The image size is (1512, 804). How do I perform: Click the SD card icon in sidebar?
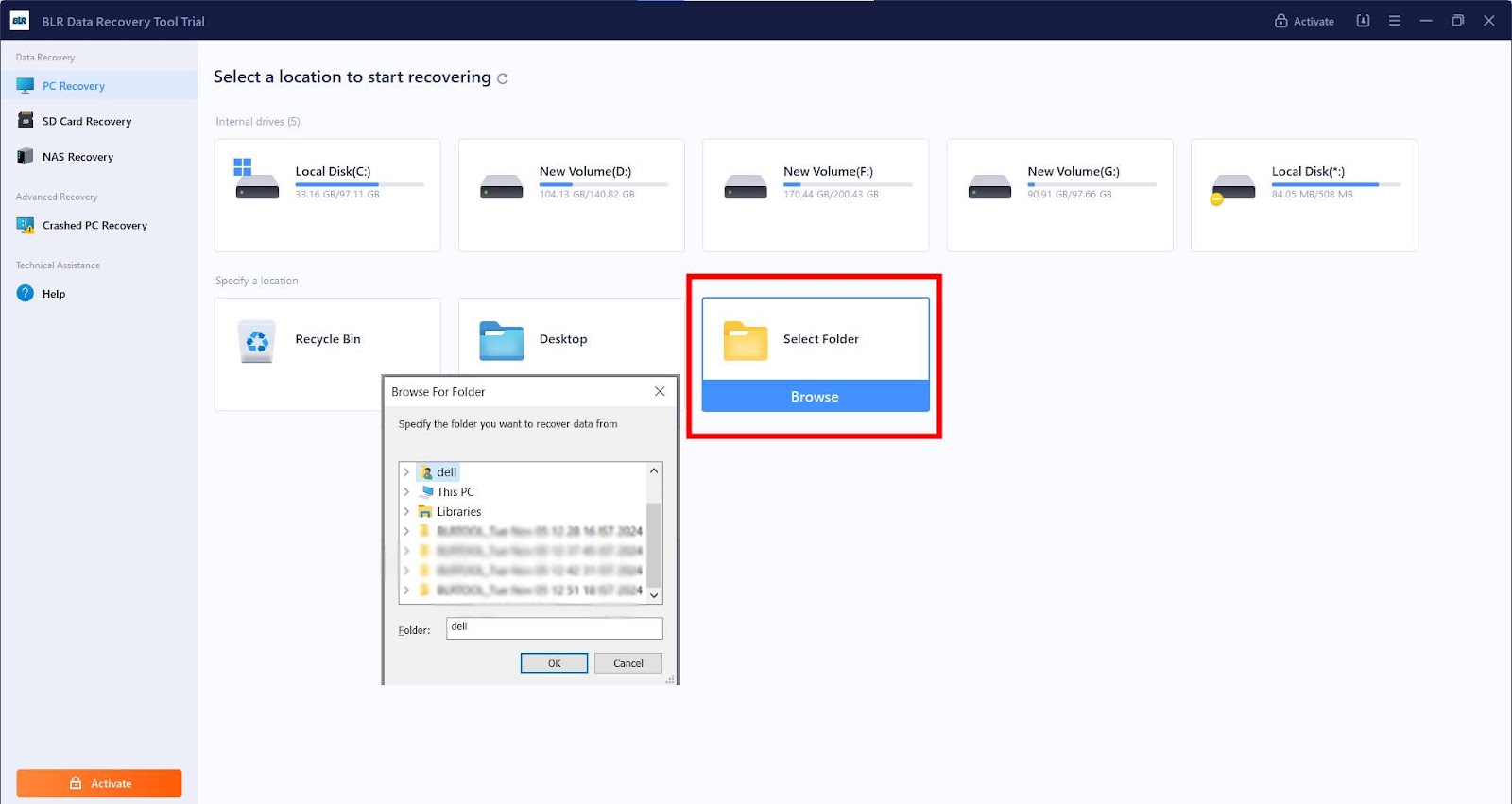(26, 121)
